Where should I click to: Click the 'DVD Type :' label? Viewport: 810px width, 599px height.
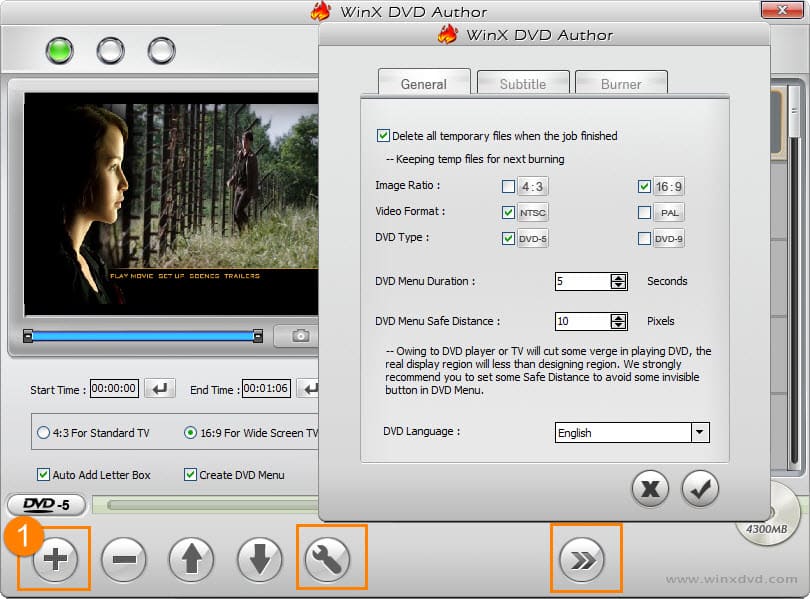[402, 238]
